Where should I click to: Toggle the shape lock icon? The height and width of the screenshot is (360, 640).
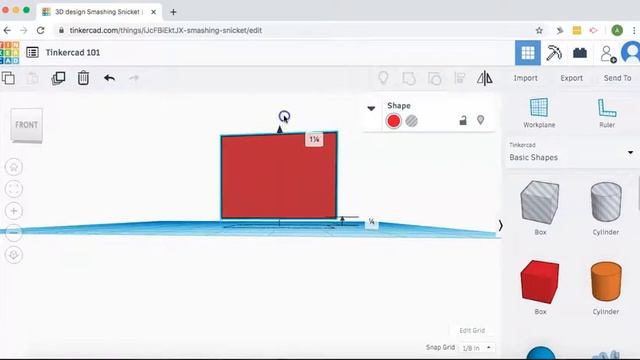[x=463, y=120]
